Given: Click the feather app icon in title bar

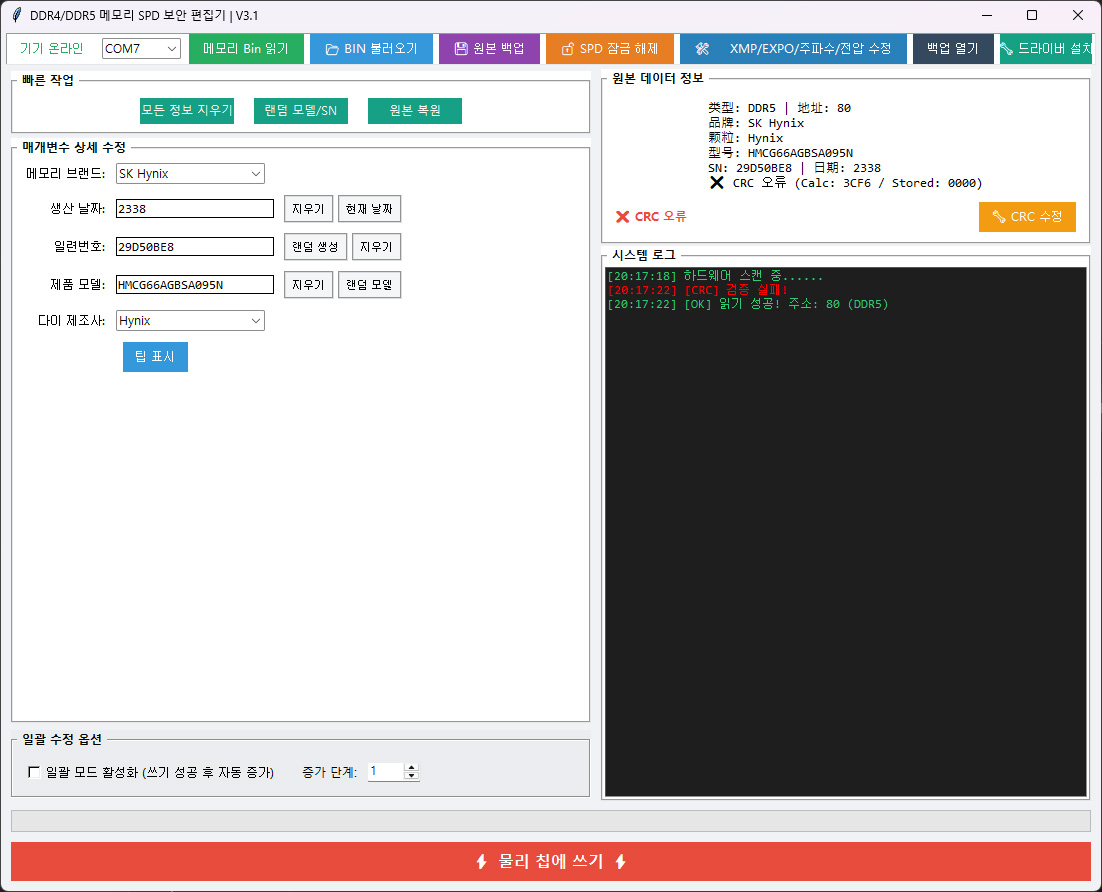Looking at the screenshot, I should (x=16, y=15).
